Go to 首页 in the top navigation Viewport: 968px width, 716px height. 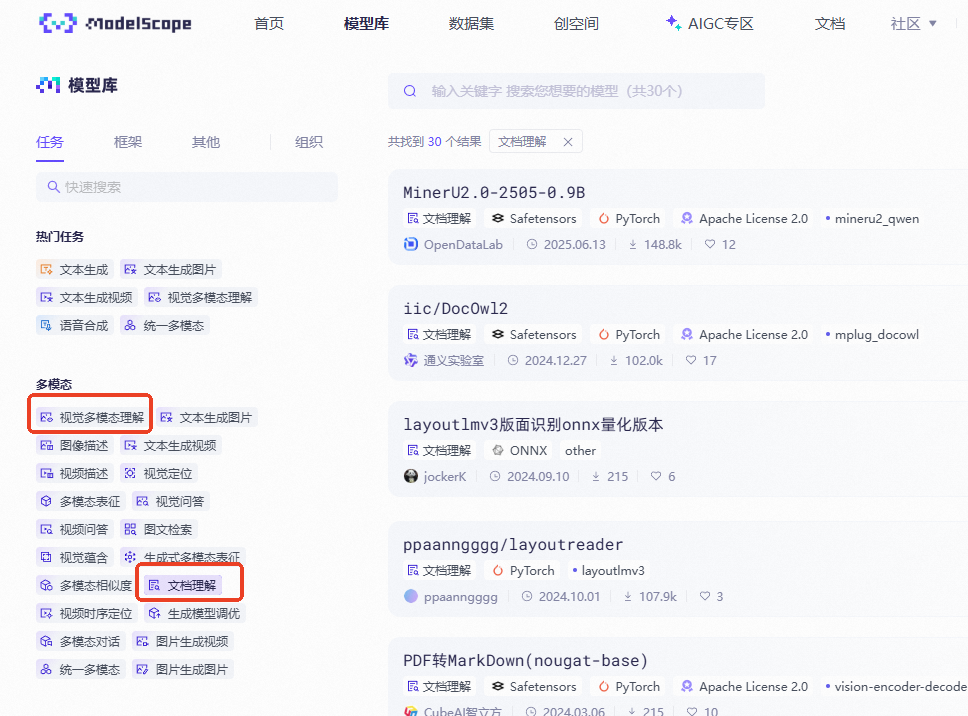pos(269,23)
